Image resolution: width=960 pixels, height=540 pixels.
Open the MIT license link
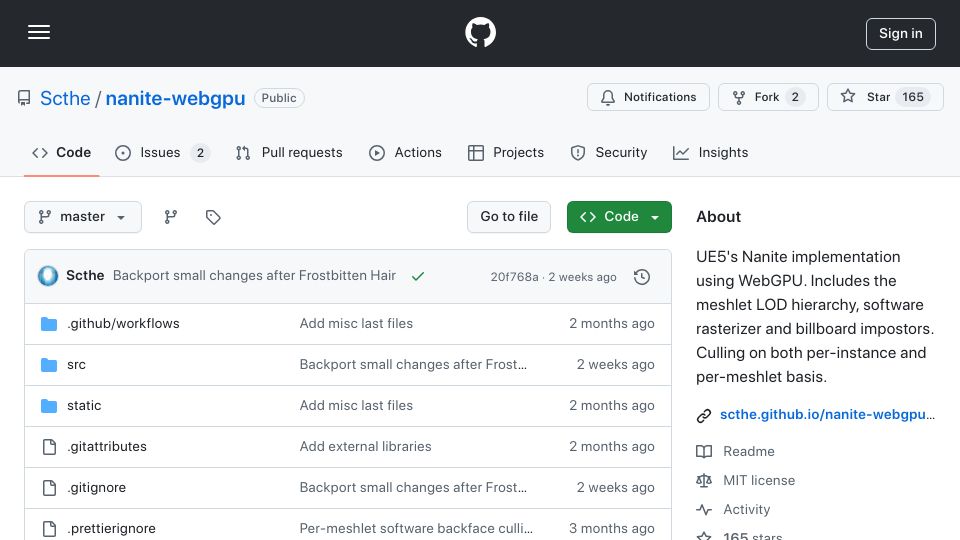click(759, 481)
